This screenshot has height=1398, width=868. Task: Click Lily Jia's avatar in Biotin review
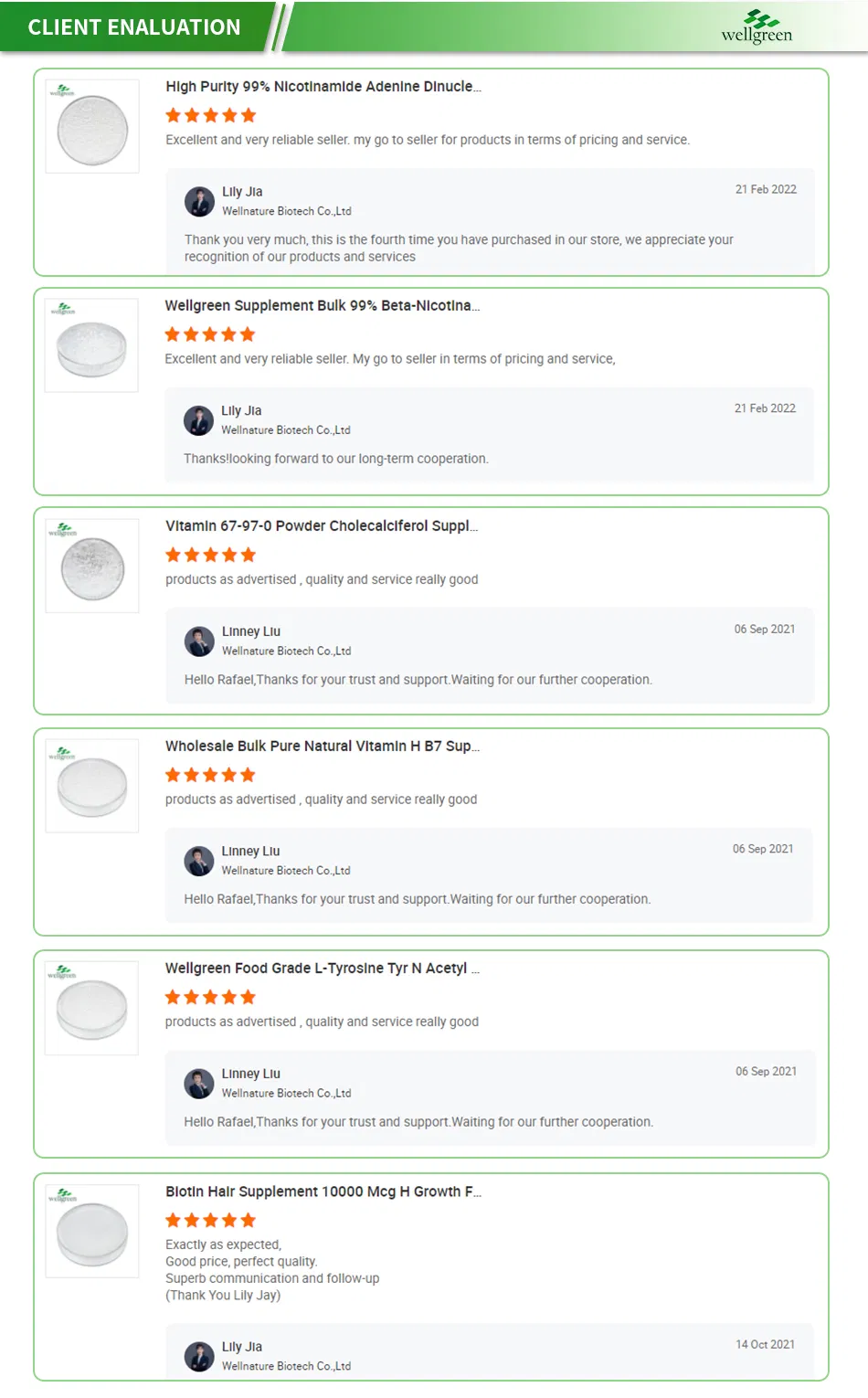[199, 1356]
